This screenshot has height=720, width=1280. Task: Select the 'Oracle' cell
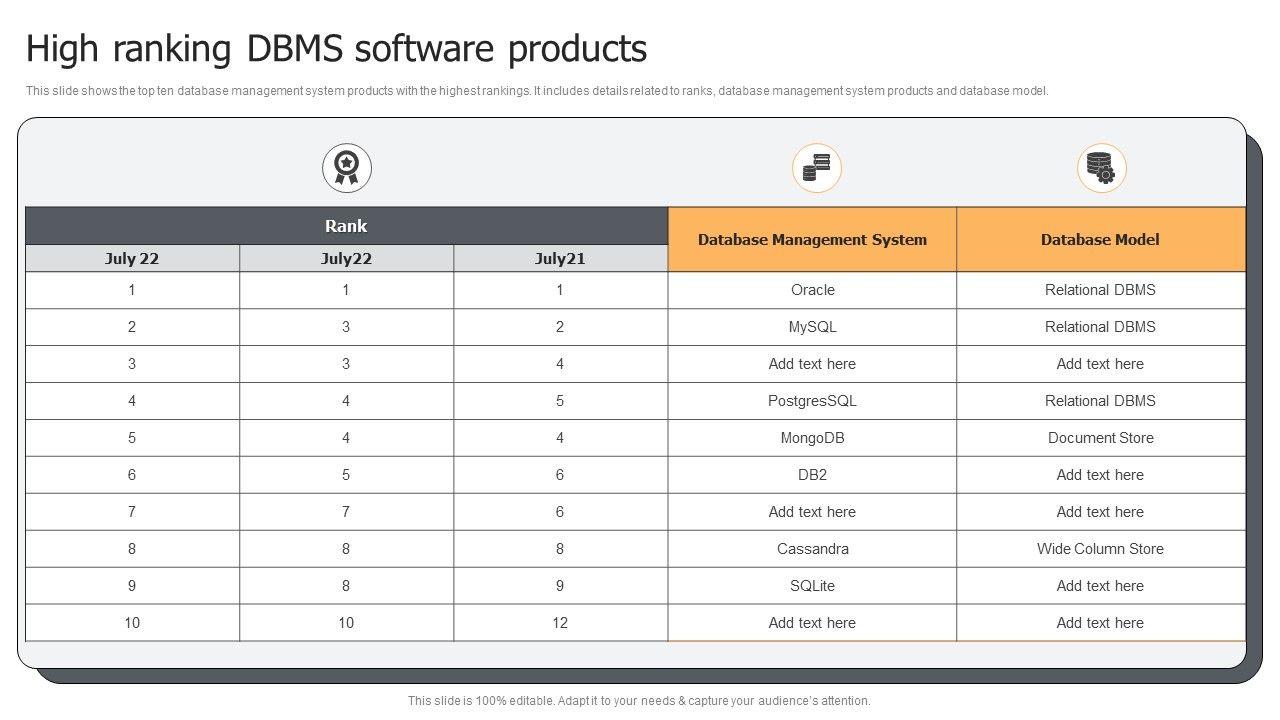812,290
